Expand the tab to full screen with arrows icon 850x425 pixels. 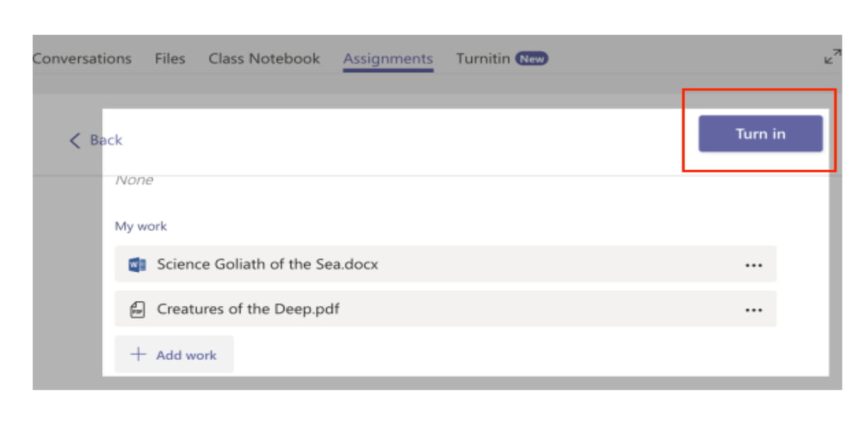[831, 60]
